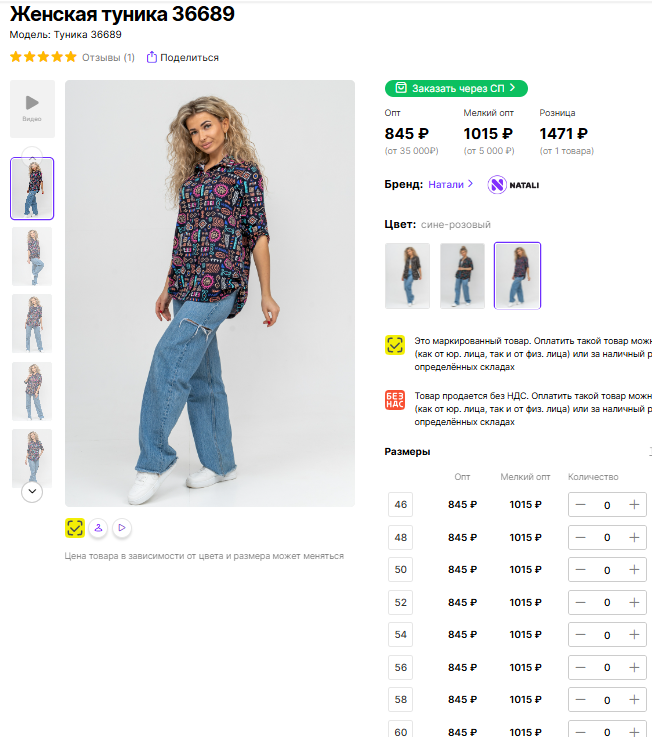Screen dimensions: 652x737
Task: Play the product video thumbnail
Action: (x=32, y=109)
